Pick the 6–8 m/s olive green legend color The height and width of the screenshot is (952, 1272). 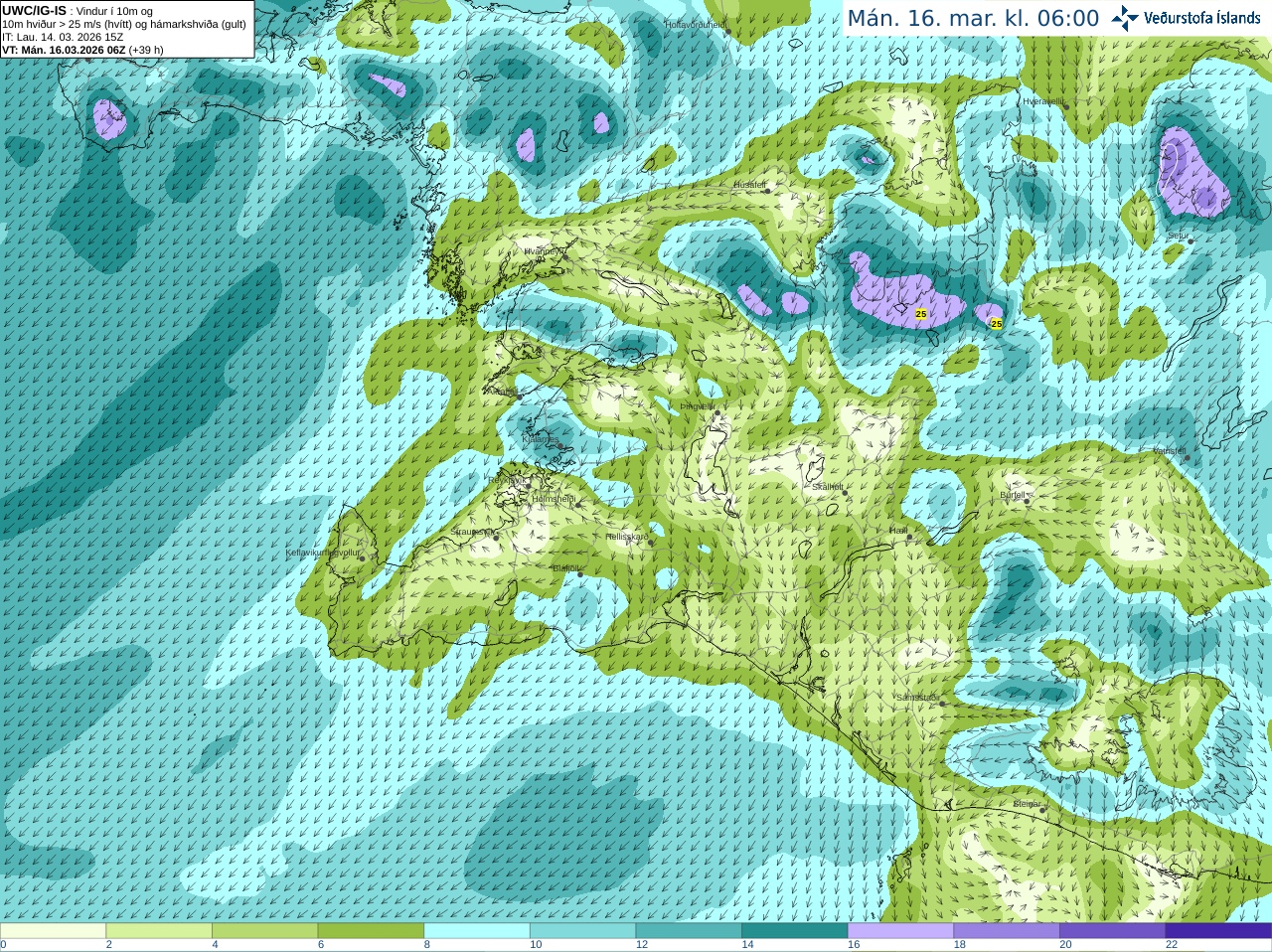371,931
